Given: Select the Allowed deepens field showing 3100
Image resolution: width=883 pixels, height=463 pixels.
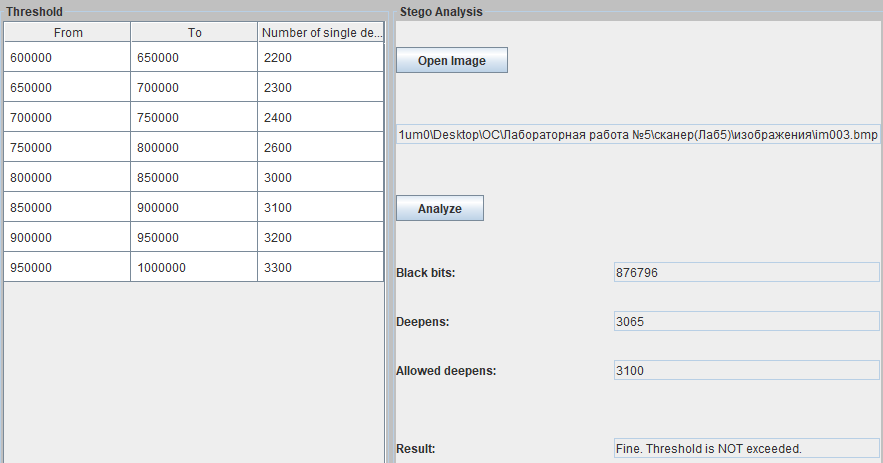Looking at the screenshot, I should [747, 371].
